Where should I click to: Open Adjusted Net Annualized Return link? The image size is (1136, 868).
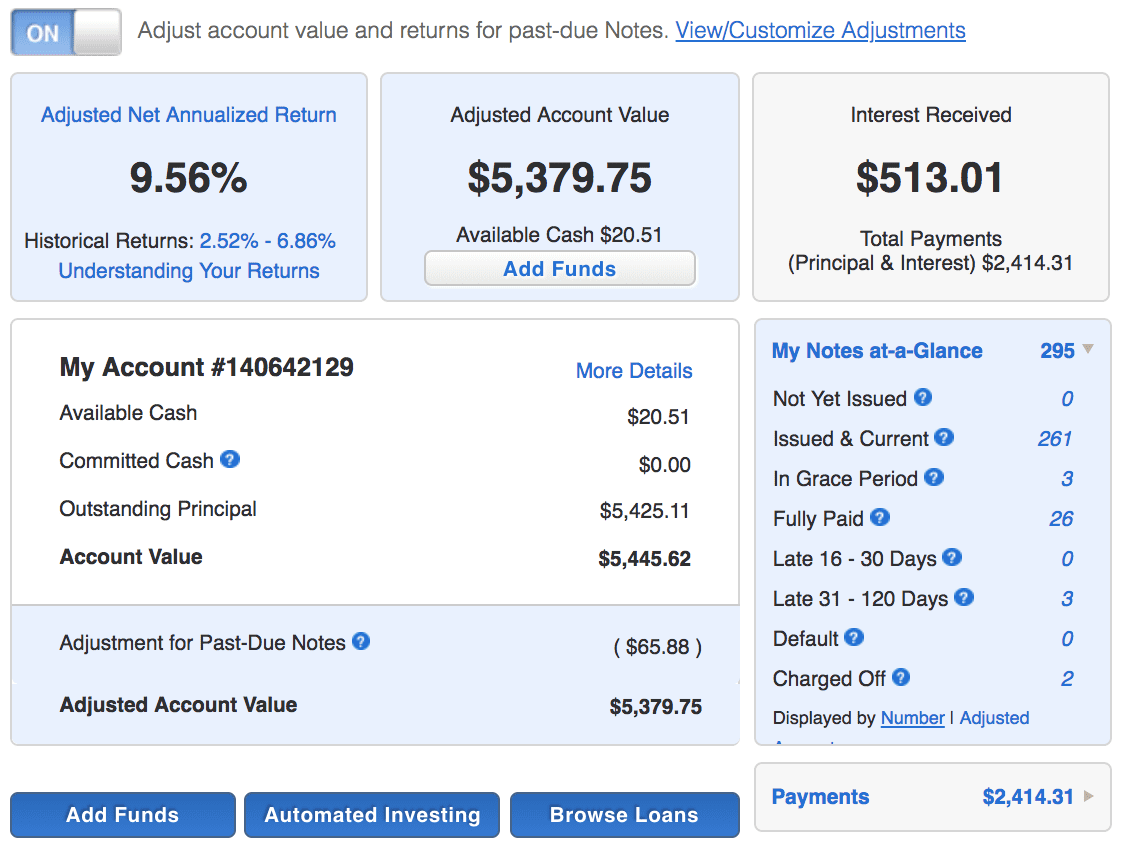pos(188,114)
